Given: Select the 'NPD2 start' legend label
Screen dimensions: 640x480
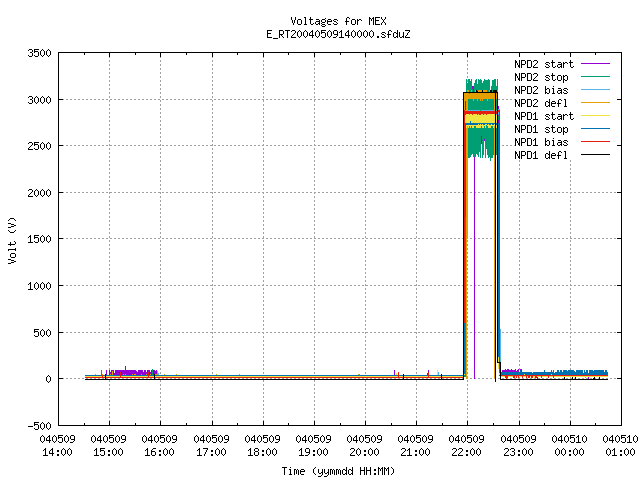Looking at the screenshot, I should [x=544, y=64].
